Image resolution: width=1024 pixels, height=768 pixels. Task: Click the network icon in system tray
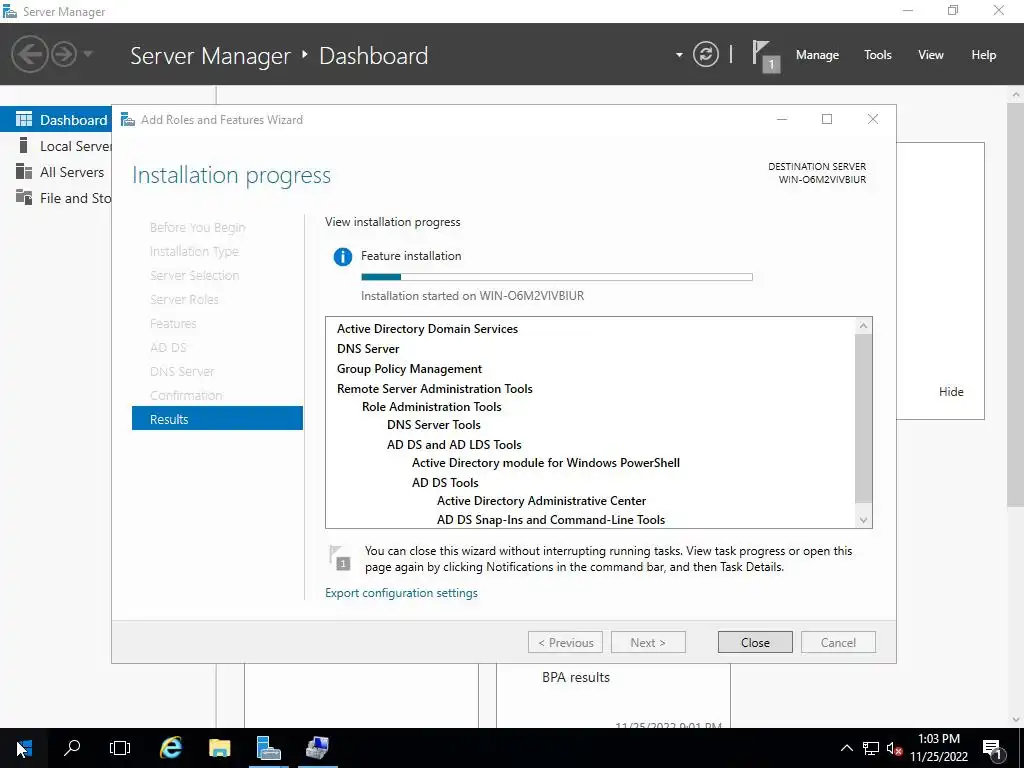click(871, 748)
